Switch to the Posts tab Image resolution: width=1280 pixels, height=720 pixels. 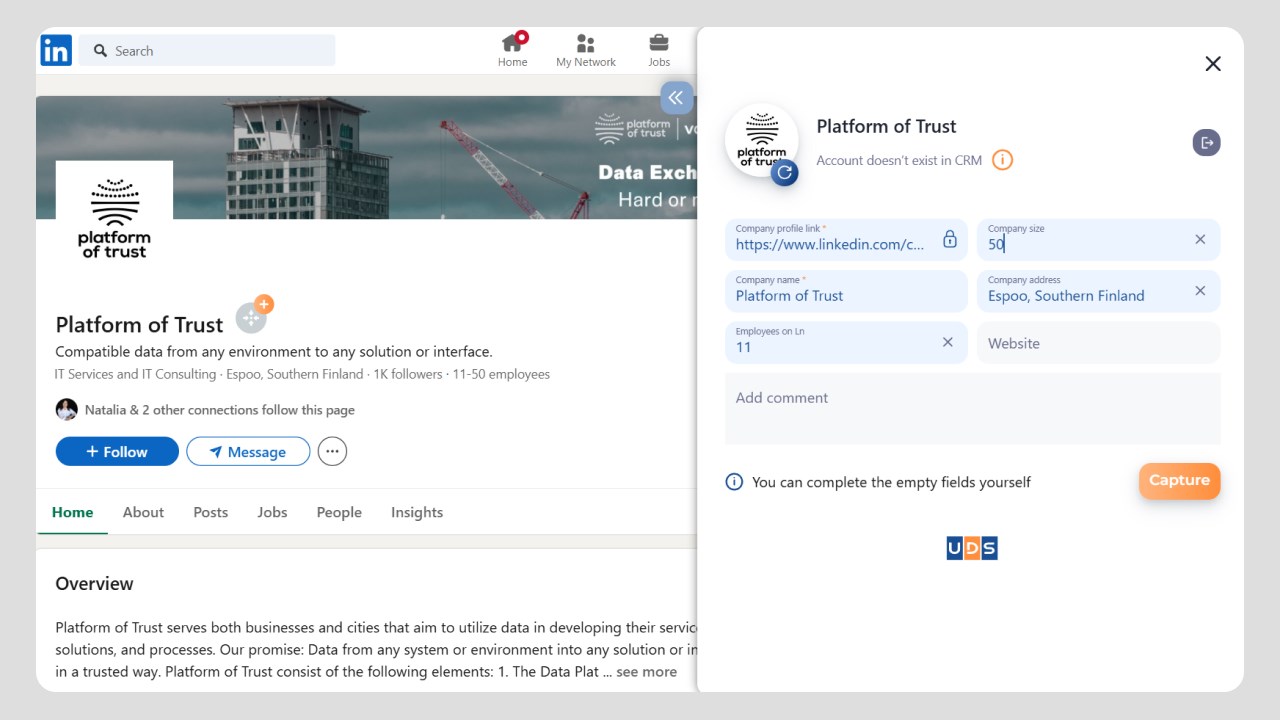click(210, 512)
